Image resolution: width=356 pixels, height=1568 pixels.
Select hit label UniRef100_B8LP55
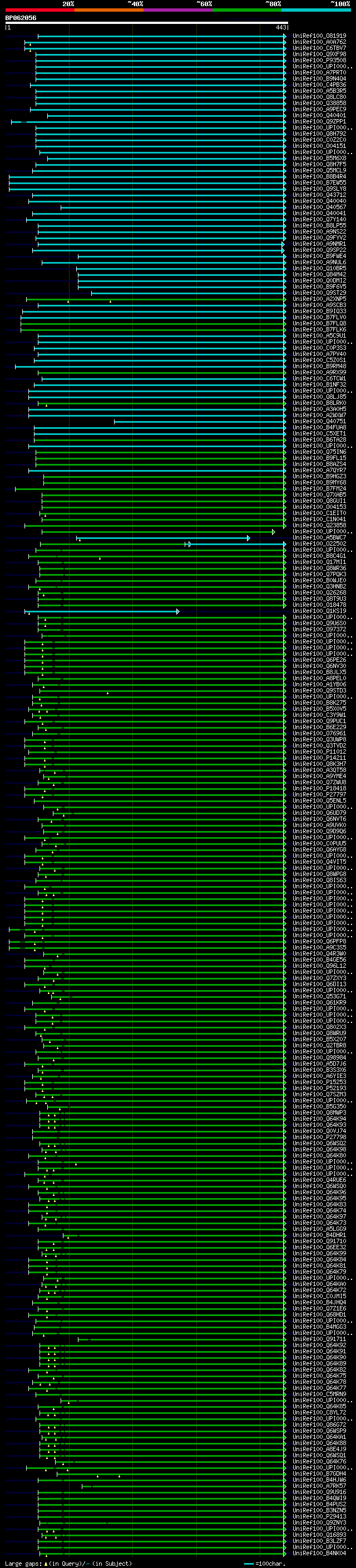click(319, 225)
